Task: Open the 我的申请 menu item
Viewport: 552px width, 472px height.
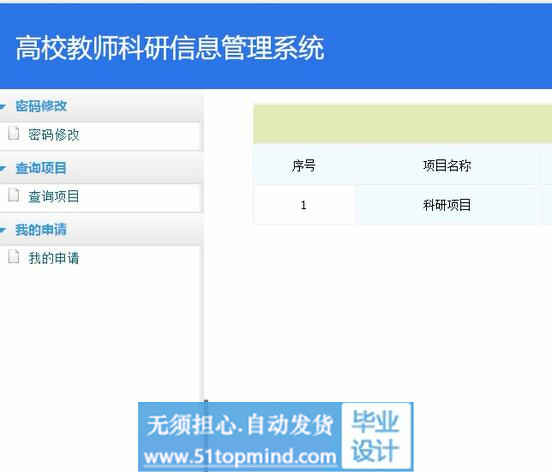Action: tap(54, 258)
